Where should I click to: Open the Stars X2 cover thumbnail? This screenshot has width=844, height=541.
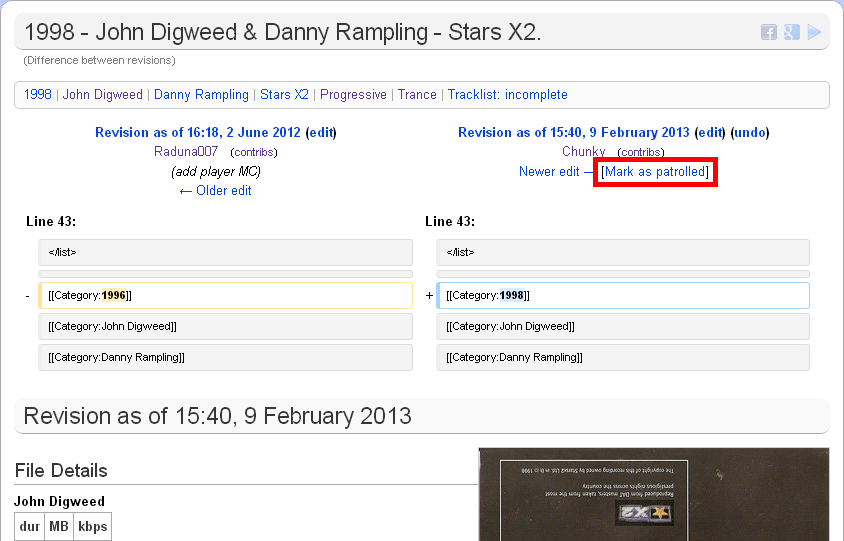click(x=653, y=494)
